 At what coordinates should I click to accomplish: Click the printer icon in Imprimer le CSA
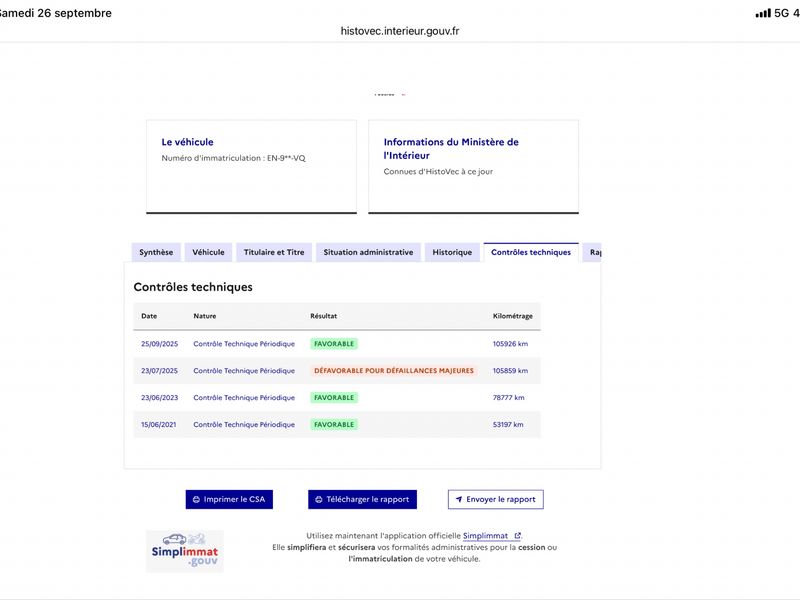pyautogui.click(x=196, y=499)
